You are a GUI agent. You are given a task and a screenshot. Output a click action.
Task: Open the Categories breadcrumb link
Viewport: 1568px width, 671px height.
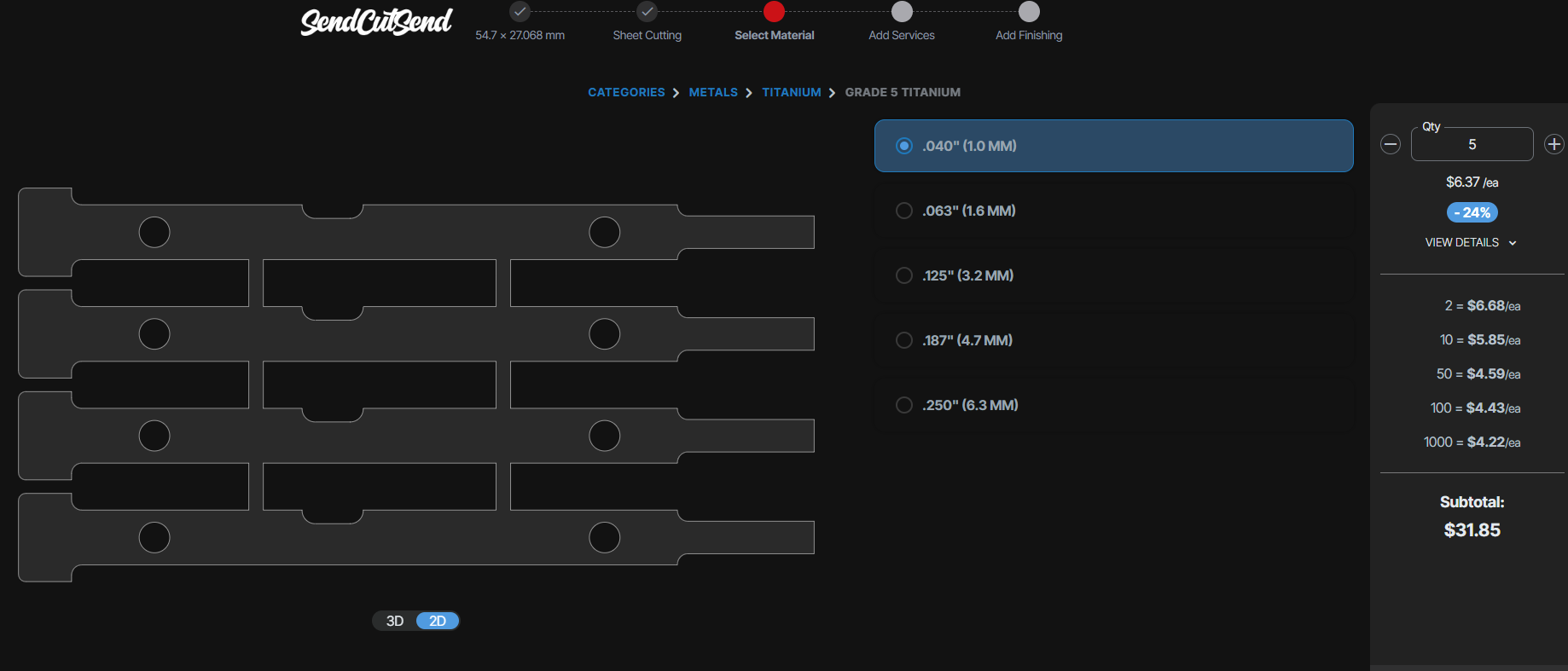point(626,92)
